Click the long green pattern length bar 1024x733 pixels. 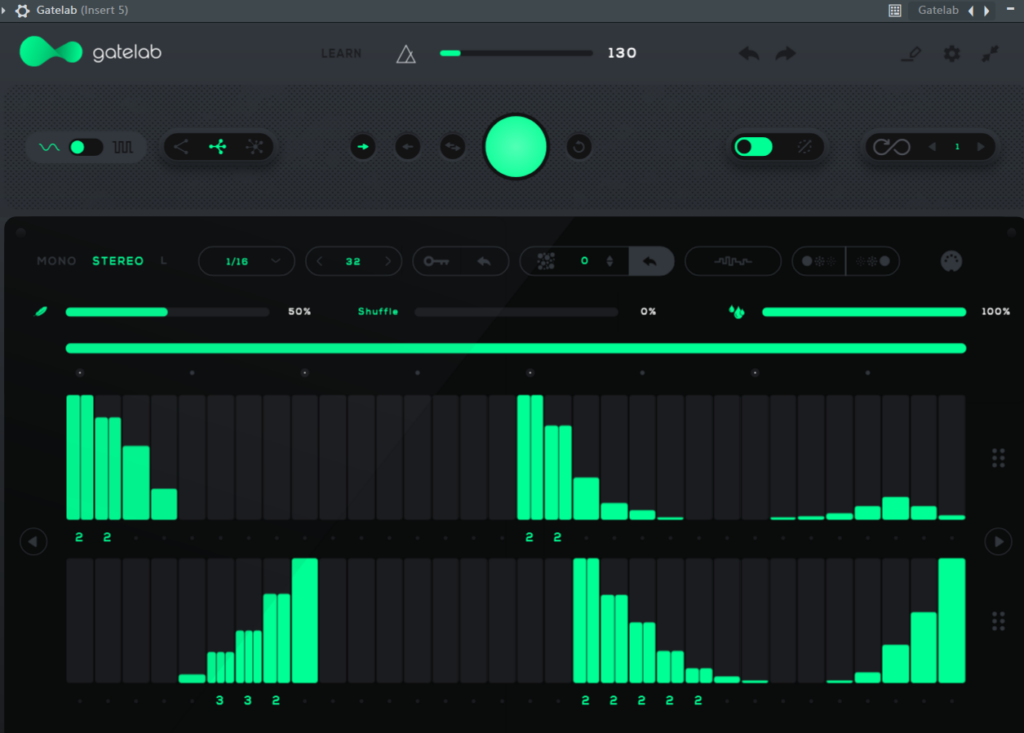(516, 348)
